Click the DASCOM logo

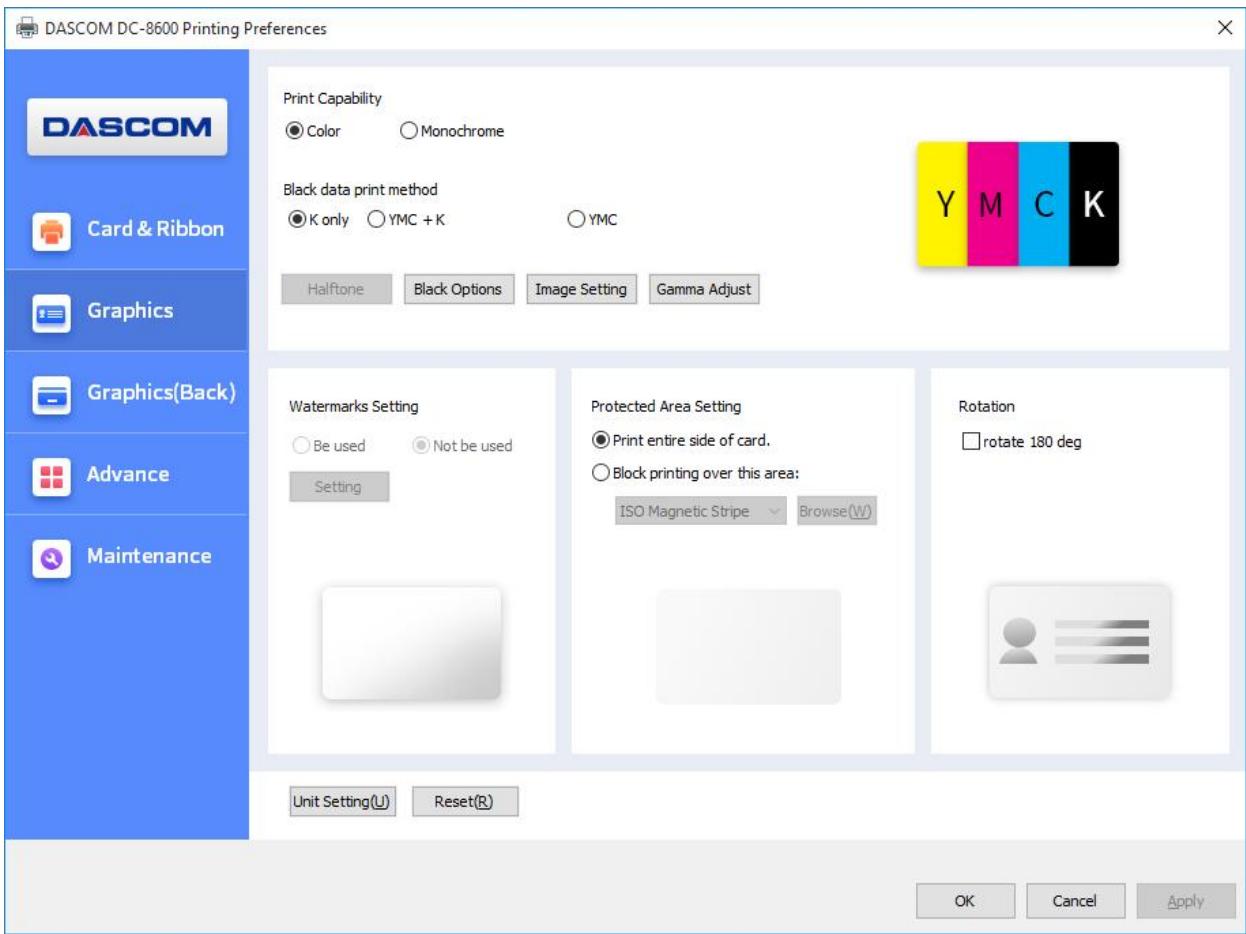point(127,127)
